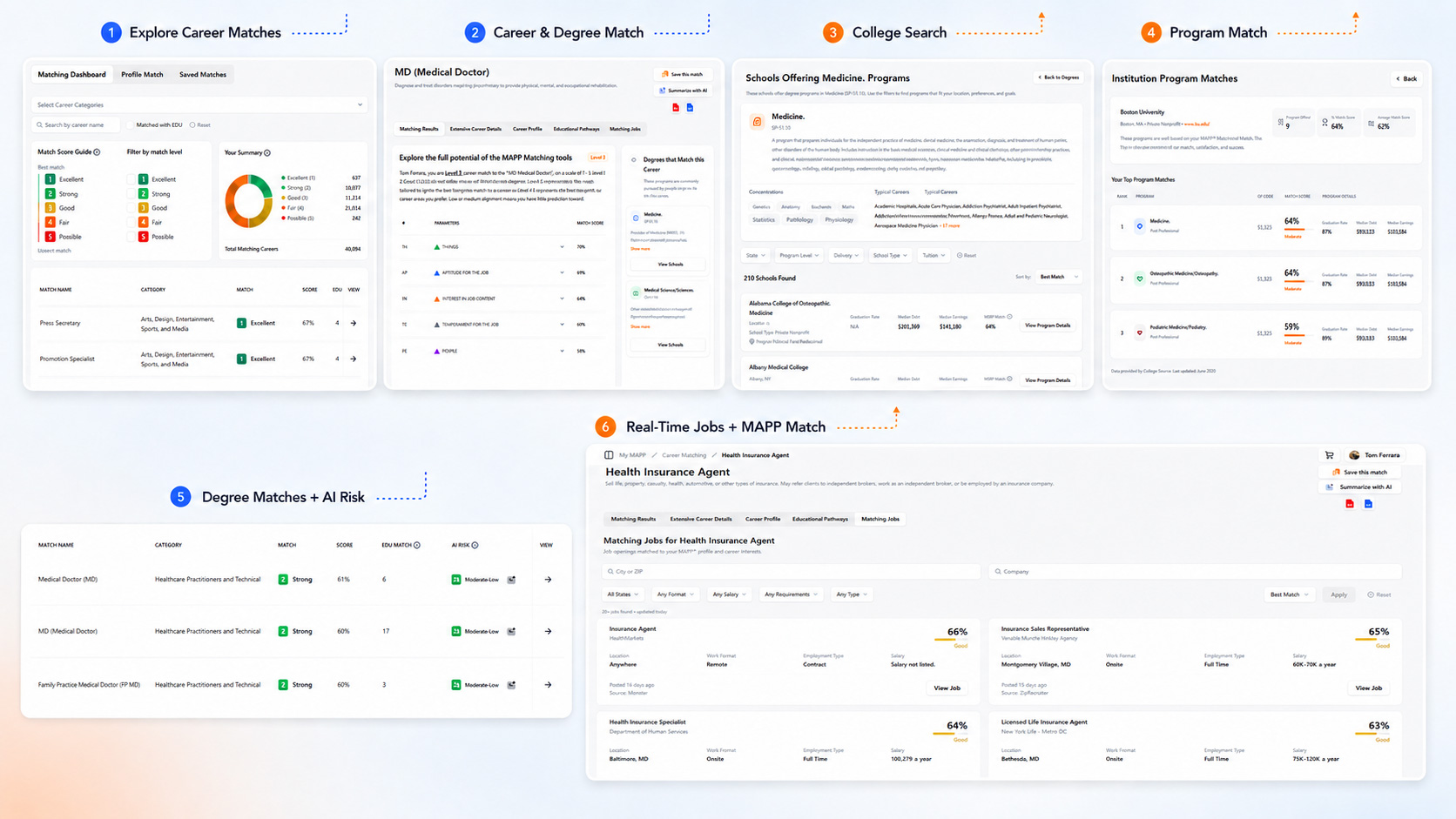Check Possible under Filter by match level
This screenshot has width=1456, height=819.
coord(131,237)
